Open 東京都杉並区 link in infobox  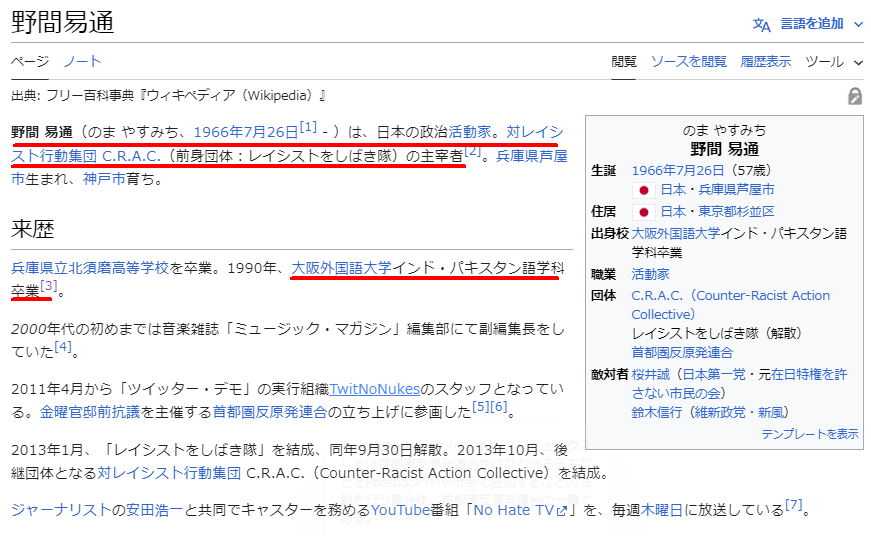point(737,212)
